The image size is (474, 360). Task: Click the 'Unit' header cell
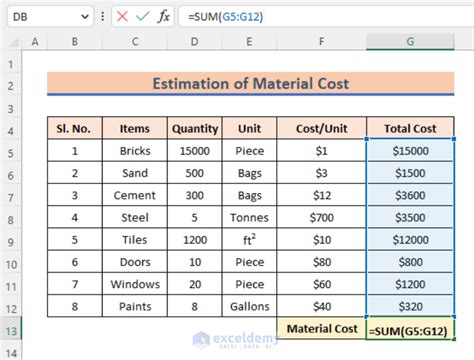point(249,128)
